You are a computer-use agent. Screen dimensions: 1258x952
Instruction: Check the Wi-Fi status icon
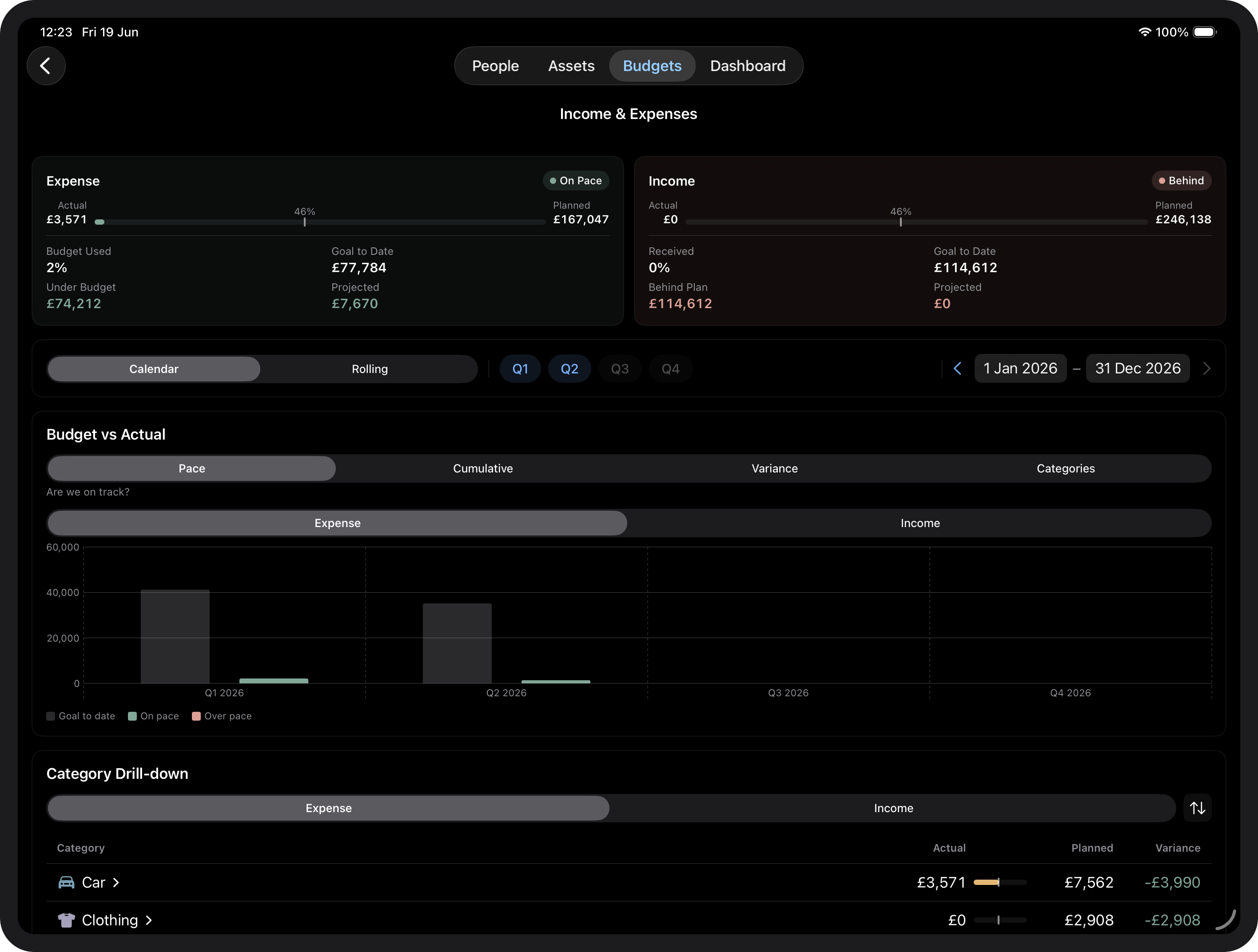pyautogui.click(x=1144, y=32)
